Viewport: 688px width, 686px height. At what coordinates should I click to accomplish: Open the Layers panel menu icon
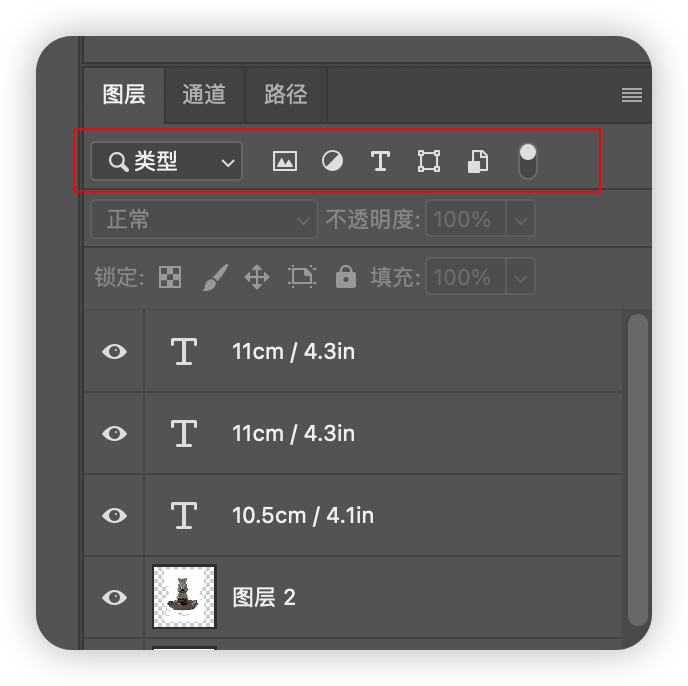point(632,95)
